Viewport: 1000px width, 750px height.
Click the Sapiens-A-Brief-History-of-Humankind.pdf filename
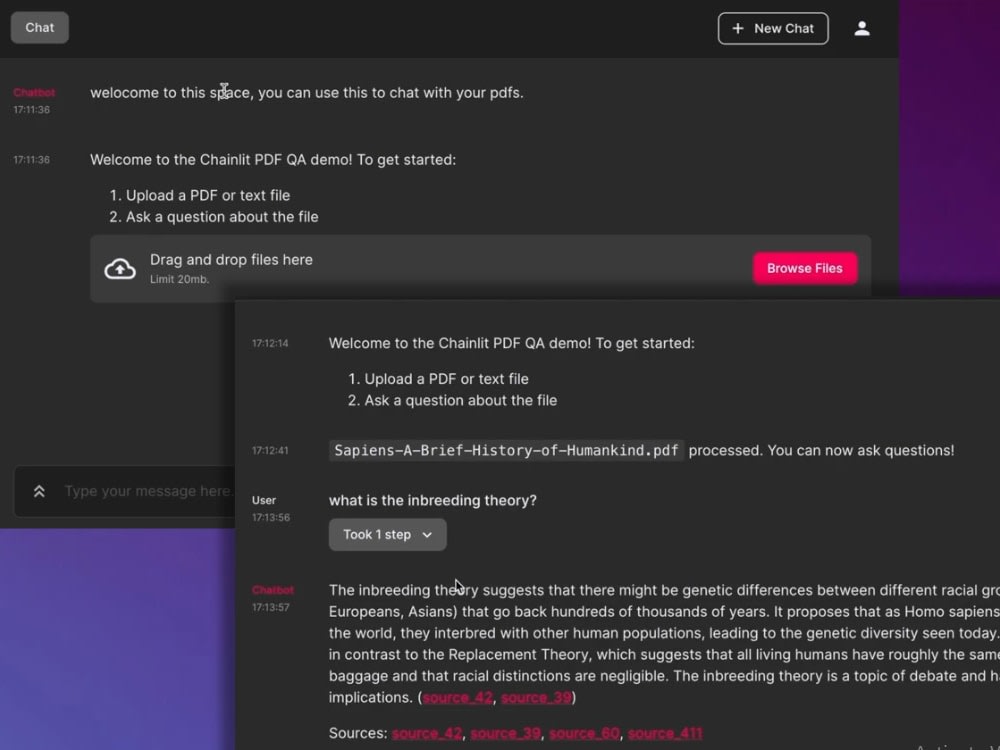pyautogui.click(x=506, y=450)
